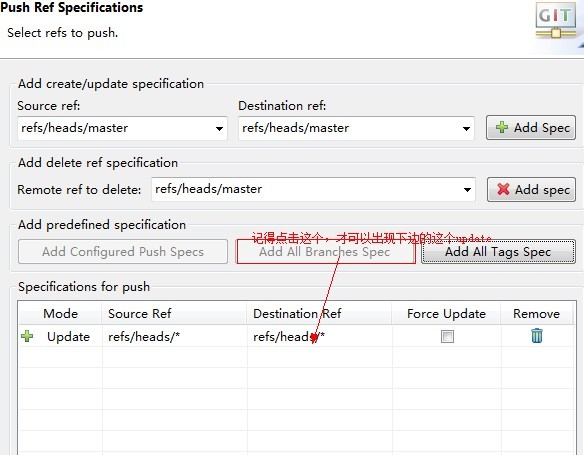Open the Remote ref to delete dropdown
The height and width of the screenshot is (455, 584).
[467, 190]
